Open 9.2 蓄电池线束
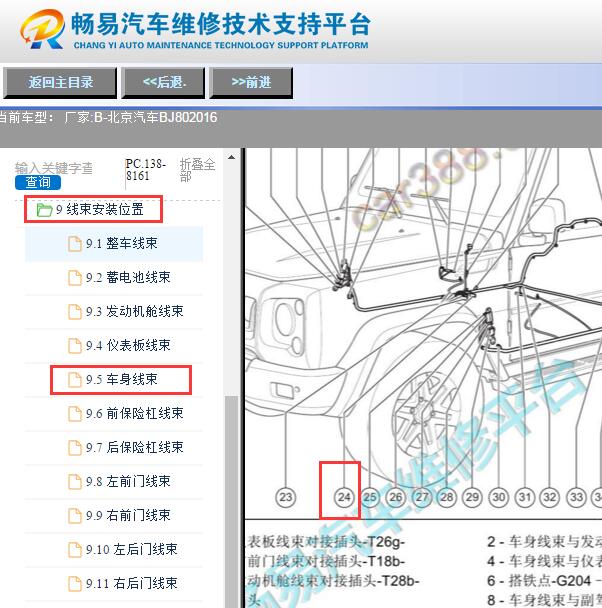This screenshot has width=602, height=608. 128,277
